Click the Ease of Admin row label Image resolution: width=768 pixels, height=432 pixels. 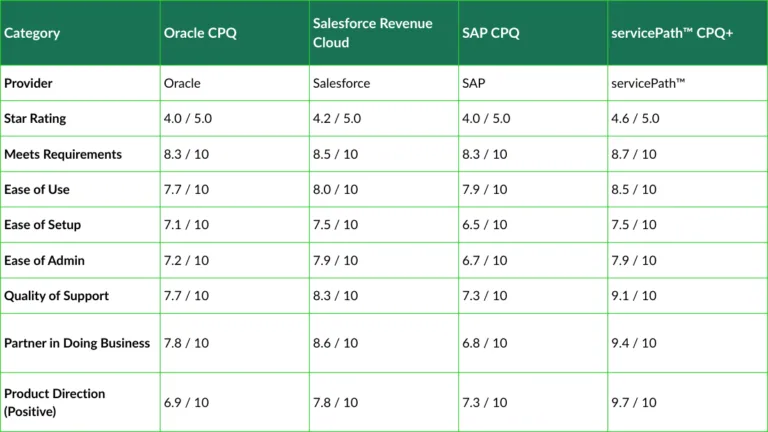(44, 260)
